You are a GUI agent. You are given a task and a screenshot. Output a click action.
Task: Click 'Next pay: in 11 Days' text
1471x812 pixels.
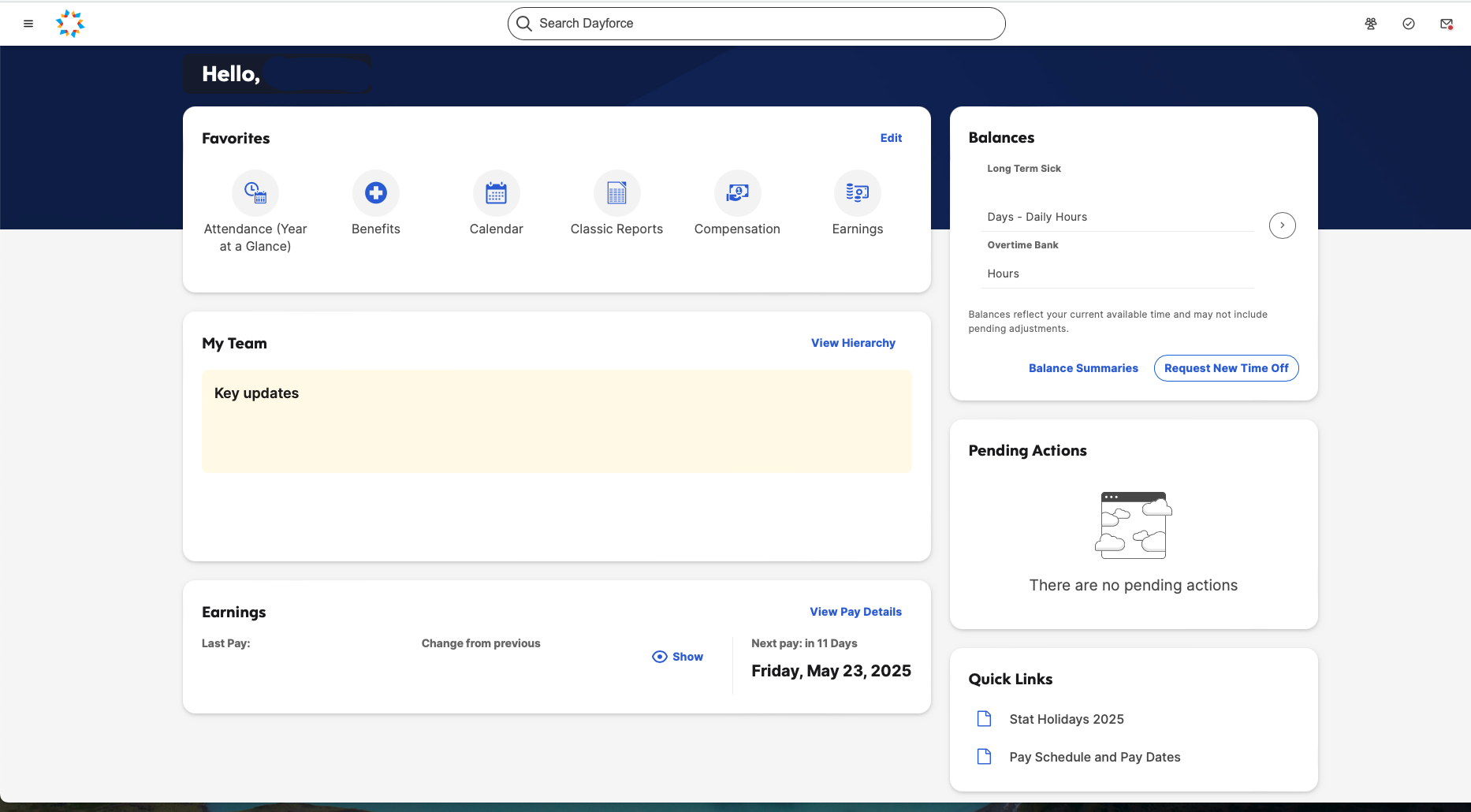pyautogui.click(x=804, y=643)
